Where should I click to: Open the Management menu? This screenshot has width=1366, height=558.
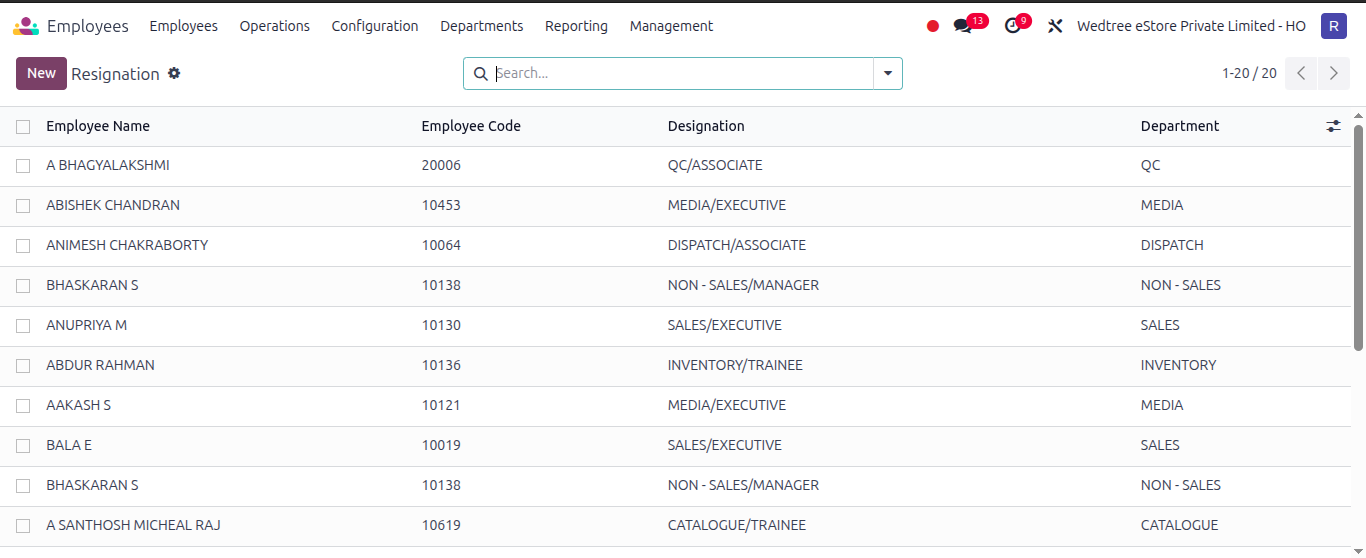tap(671, 26)
